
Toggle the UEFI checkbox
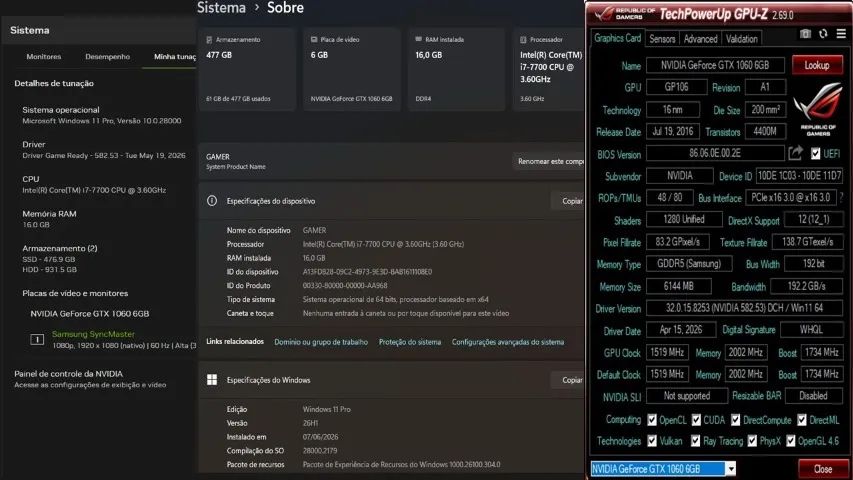point(815,154)
